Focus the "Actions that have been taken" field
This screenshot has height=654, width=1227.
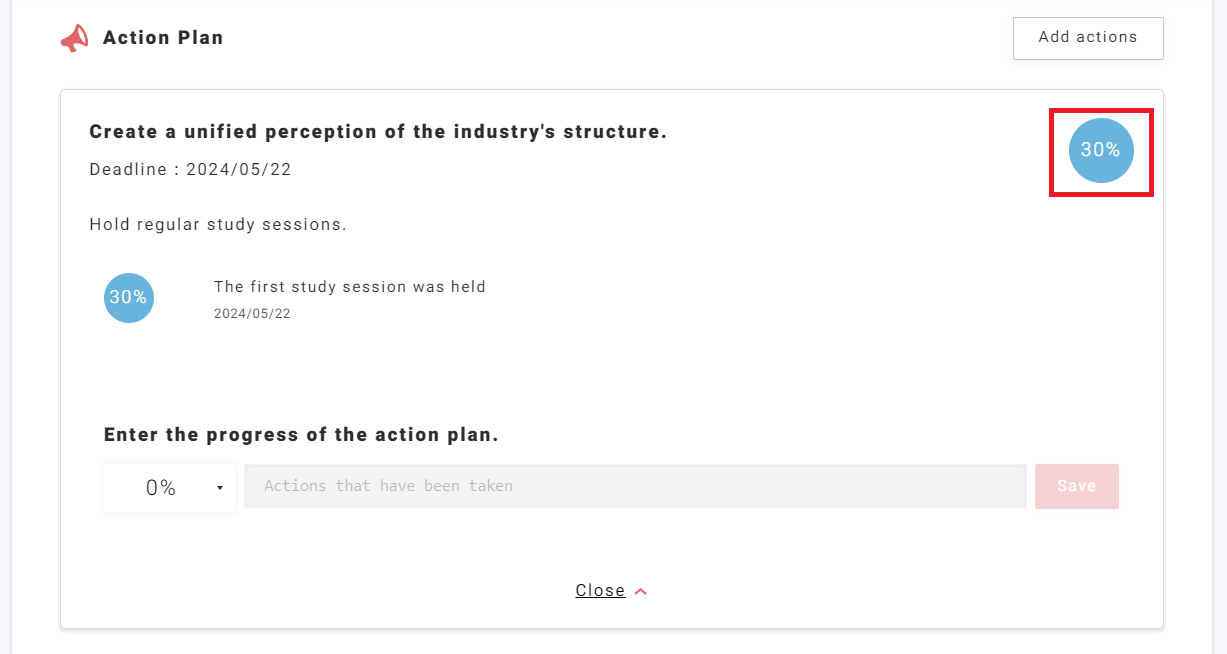pyautogui.click(x=635, y=486)
